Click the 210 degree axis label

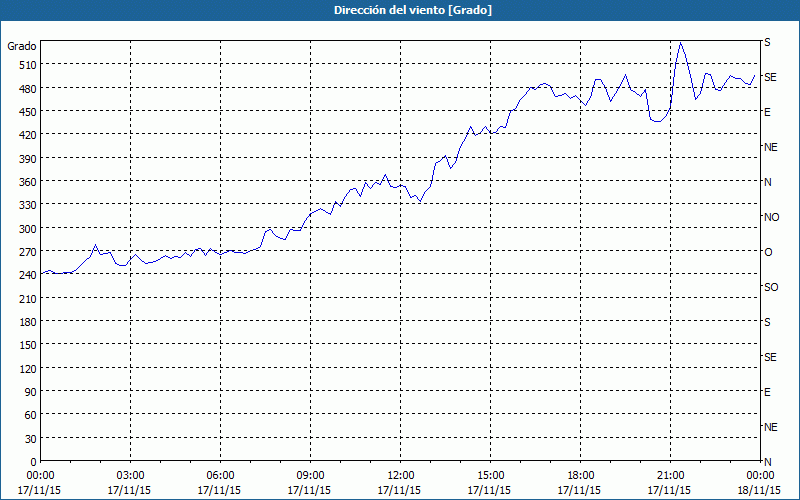28,299
